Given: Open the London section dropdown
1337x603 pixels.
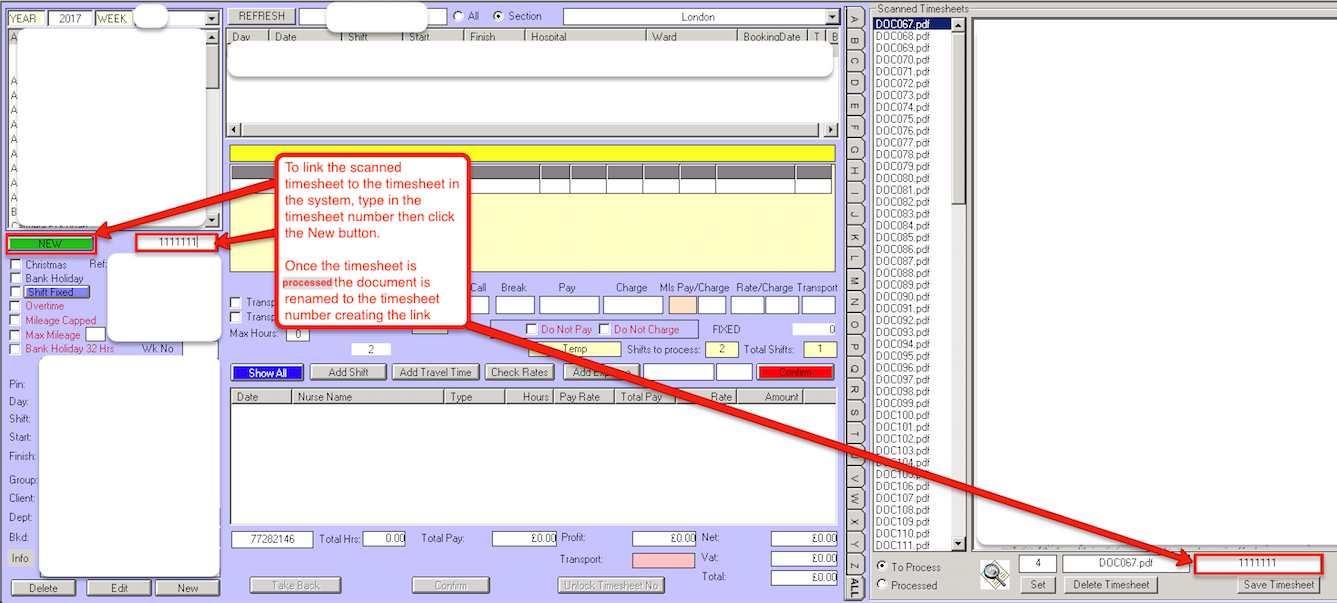Looking at the screenshot, I should [x=832, y=17].
